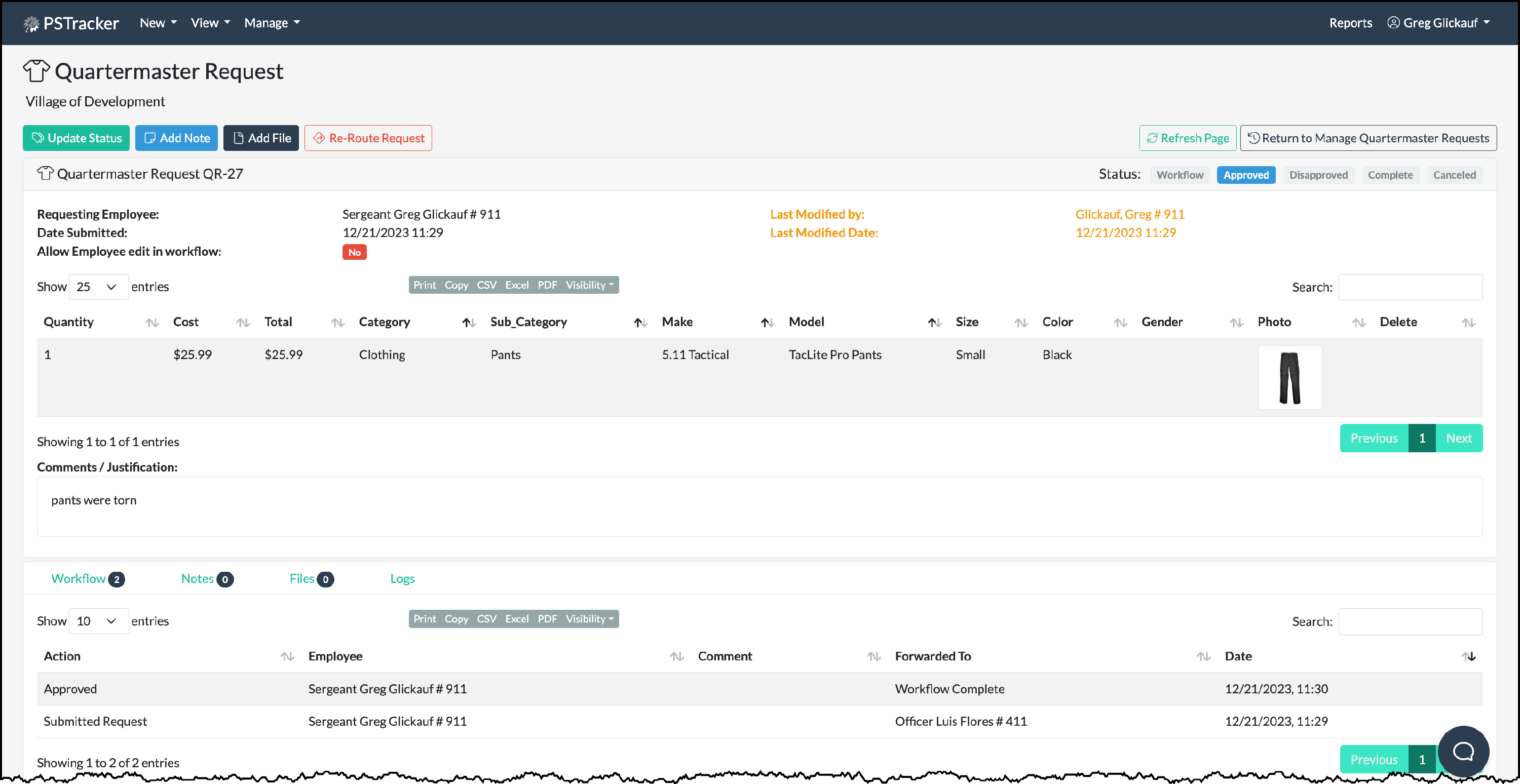Screen dimensions: 1520x784
Task: Click the black pants photo thumbnail
Action: [x=1289, y=377]
